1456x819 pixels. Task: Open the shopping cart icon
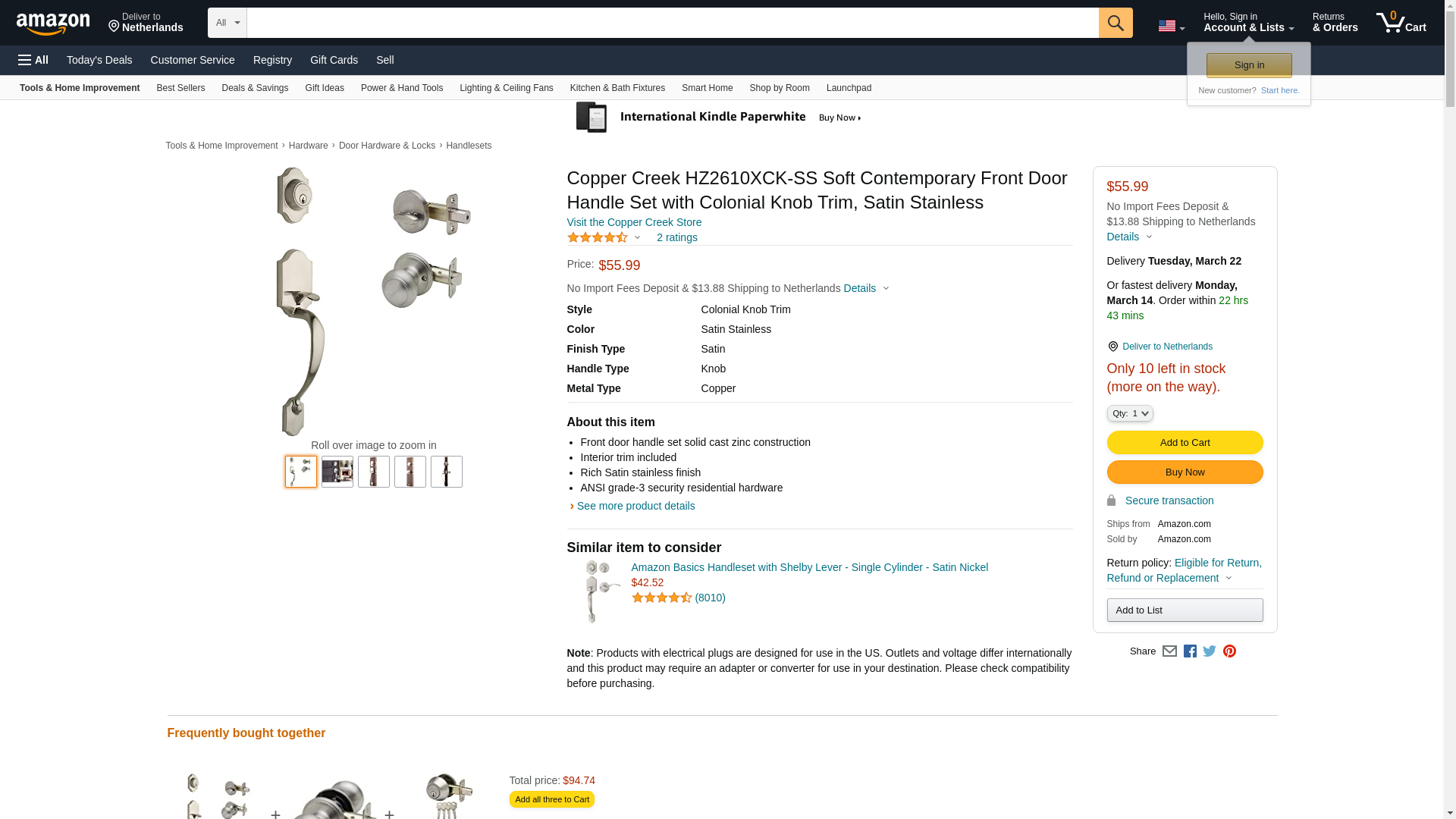[1401, 23]
